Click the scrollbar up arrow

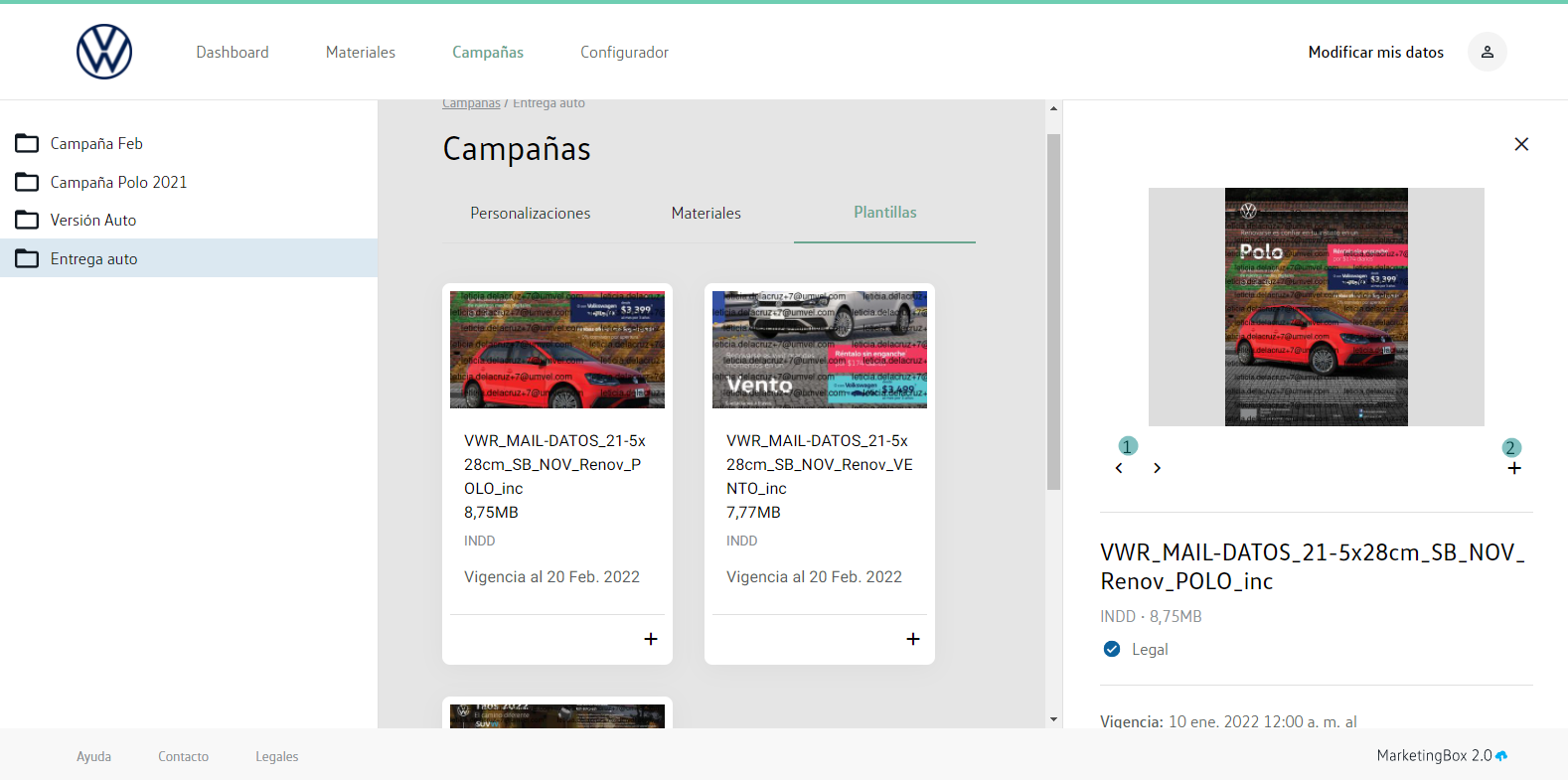tap(1053, 108)
